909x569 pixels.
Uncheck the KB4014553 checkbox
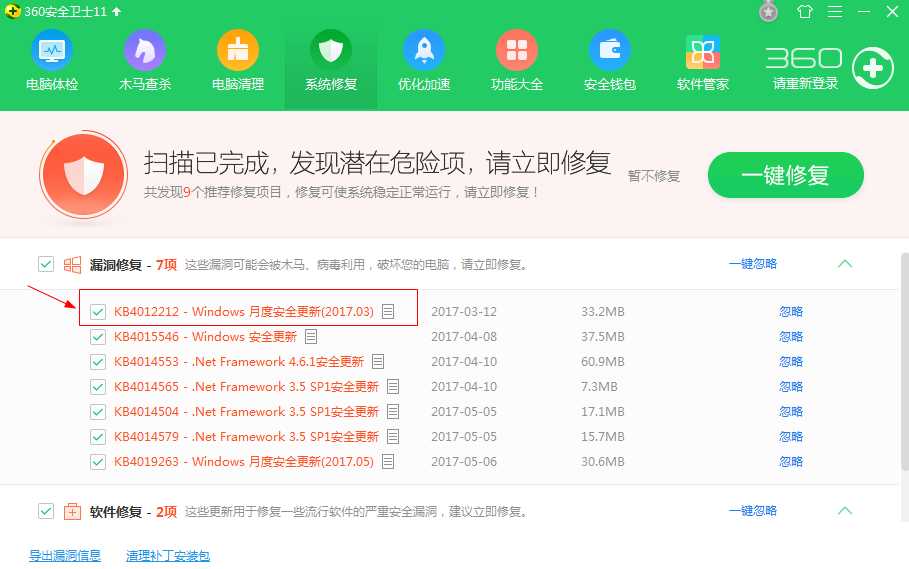pyautogui.click(x=98, y=362)
